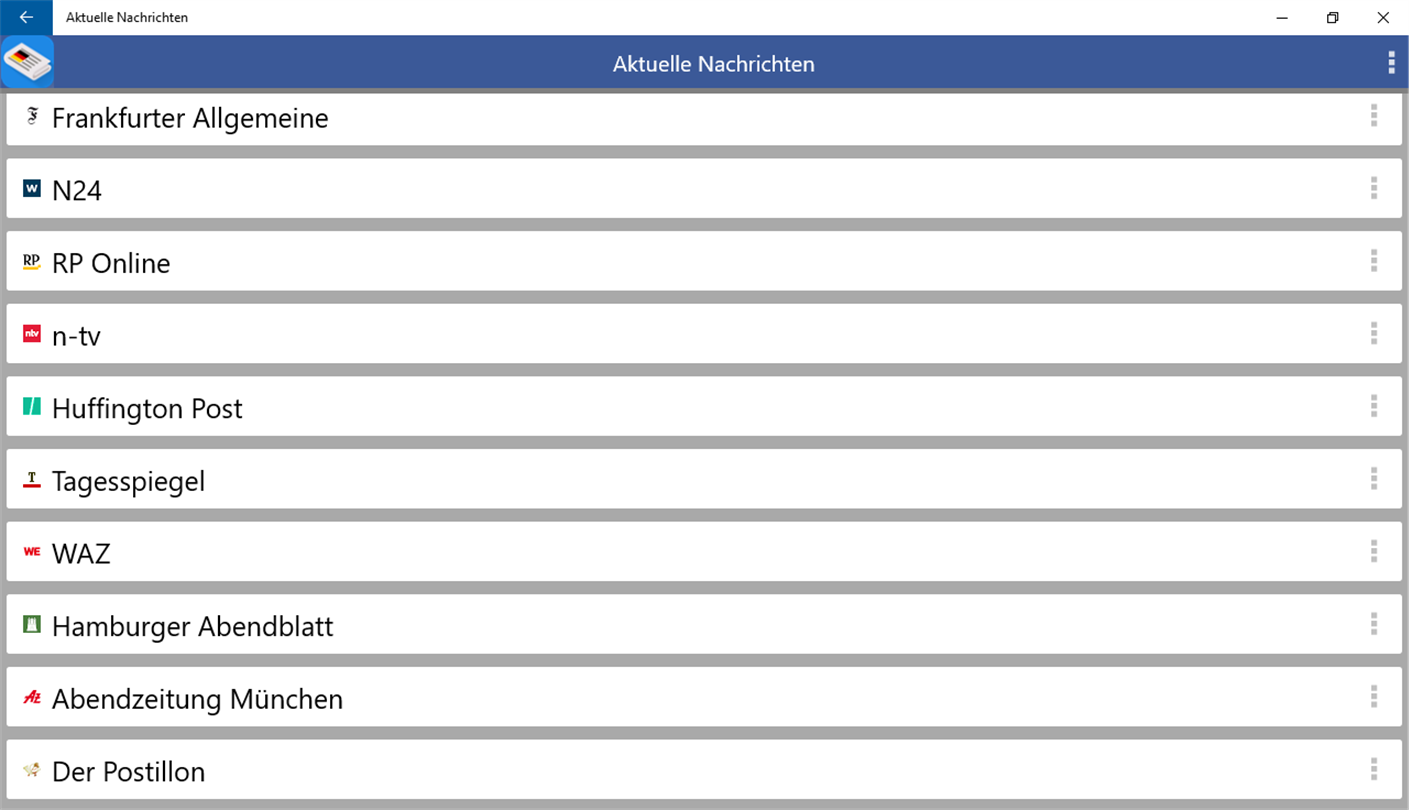Open options menu for Frankfurter Allgemeine

(1374, 116)
